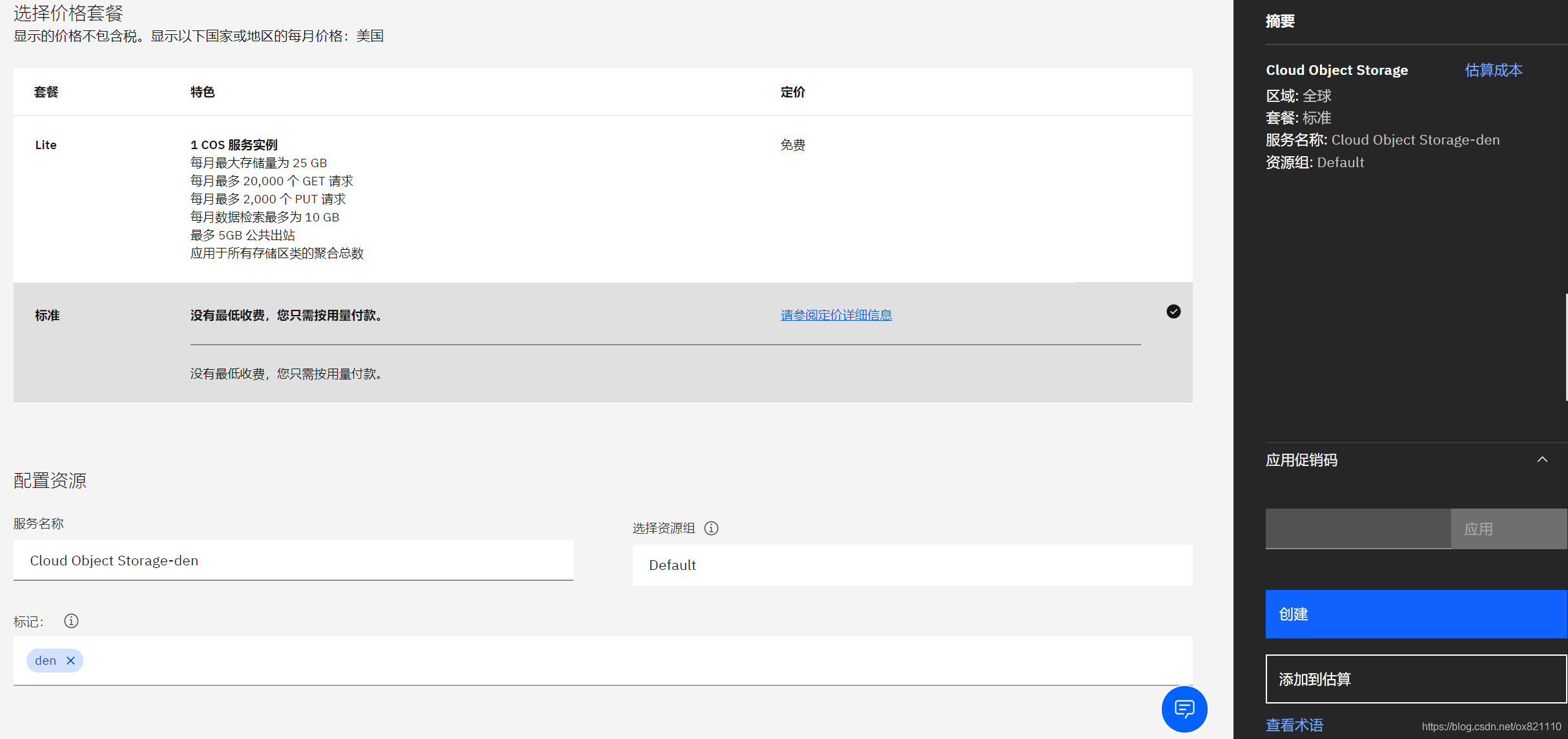This screenshot has height=739, width=1568.
Task: Click info icon beside 标记 label
Action: pos(71,621)
